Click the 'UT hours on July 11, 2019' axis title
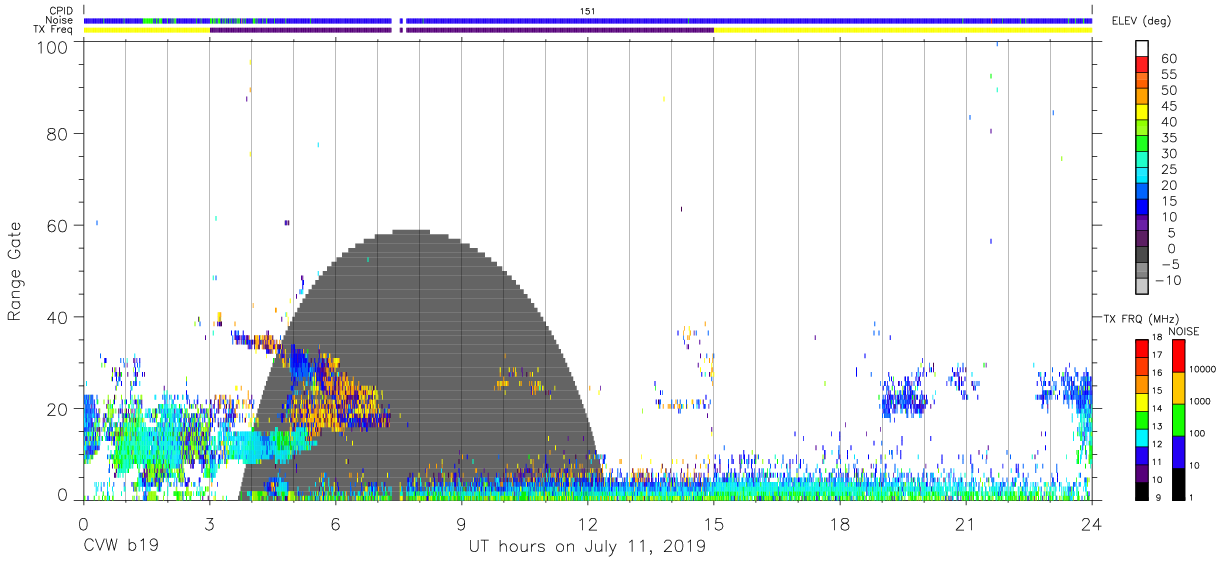1228x567 pixels. [x=588, y=548]
